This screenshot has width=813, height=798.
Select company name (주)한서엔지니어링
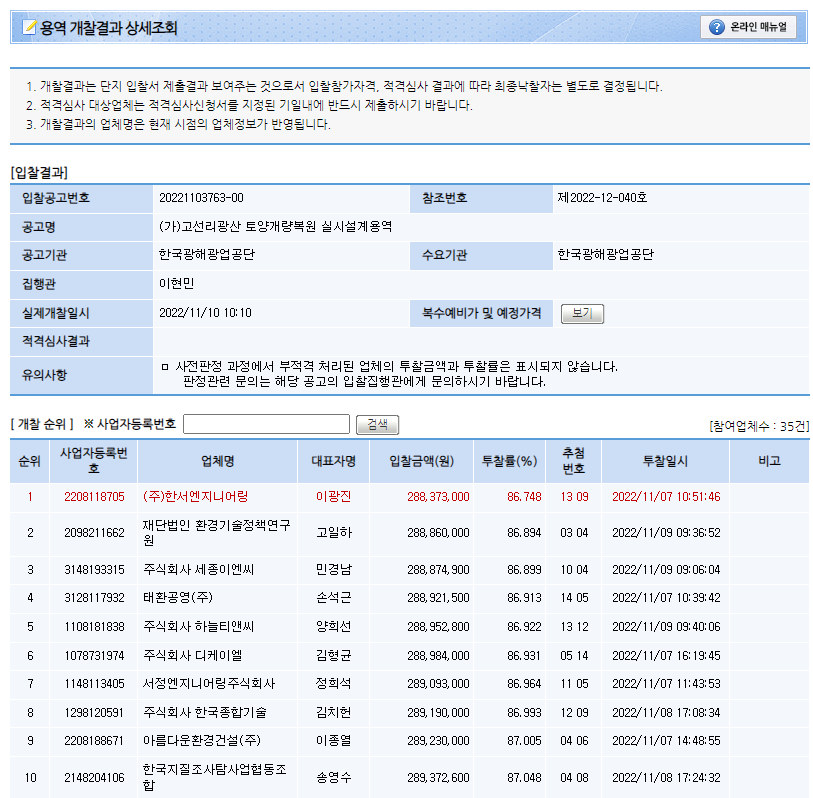click(195, 497)
